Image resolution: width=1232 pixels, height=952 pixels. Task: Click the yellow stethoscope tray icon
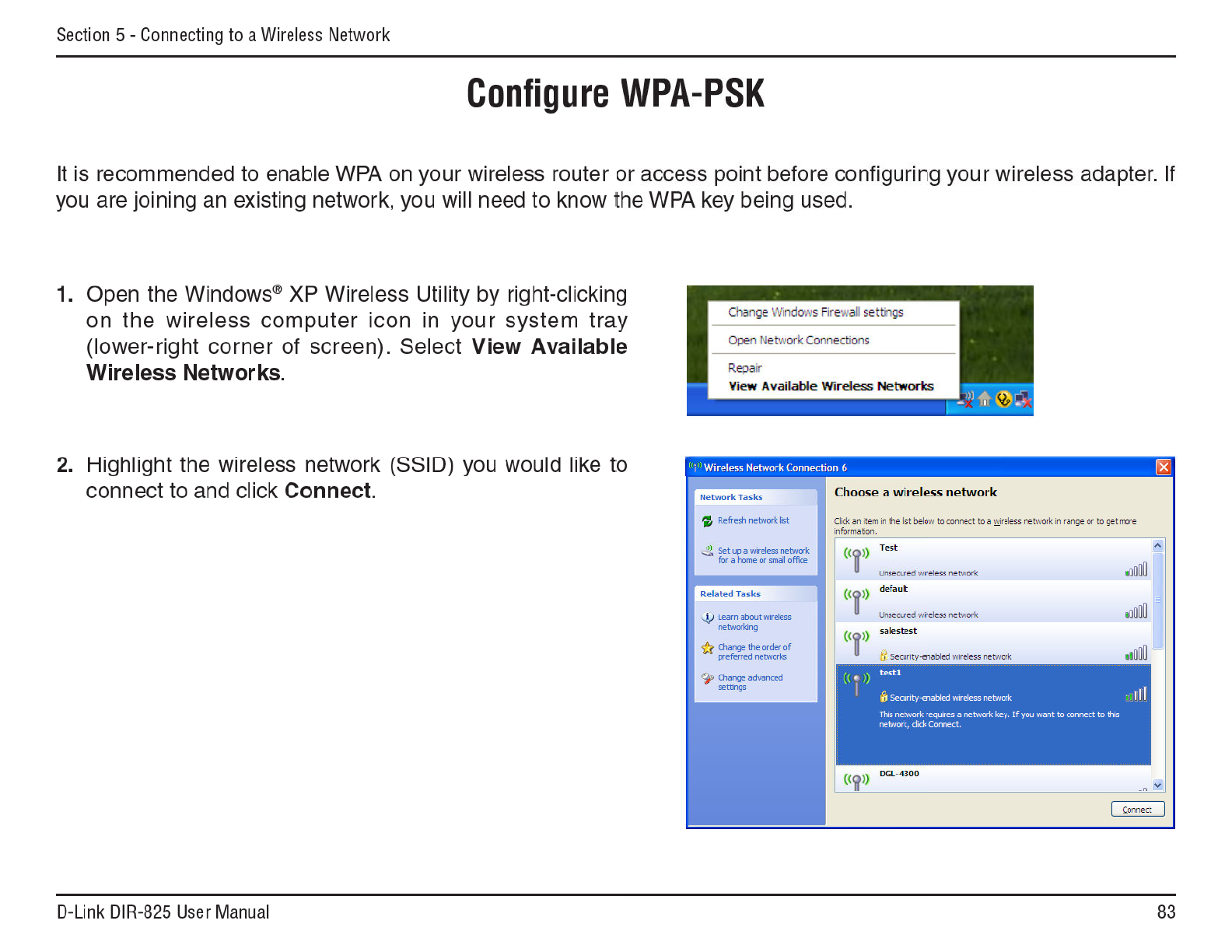coord(1003,399)
